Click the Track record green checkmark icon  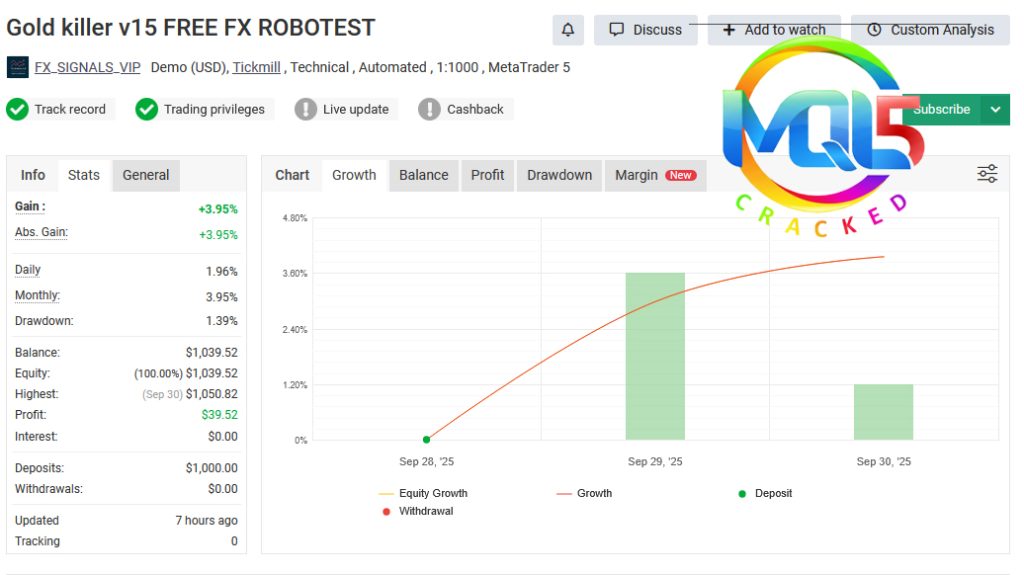(x=17, y=109)
